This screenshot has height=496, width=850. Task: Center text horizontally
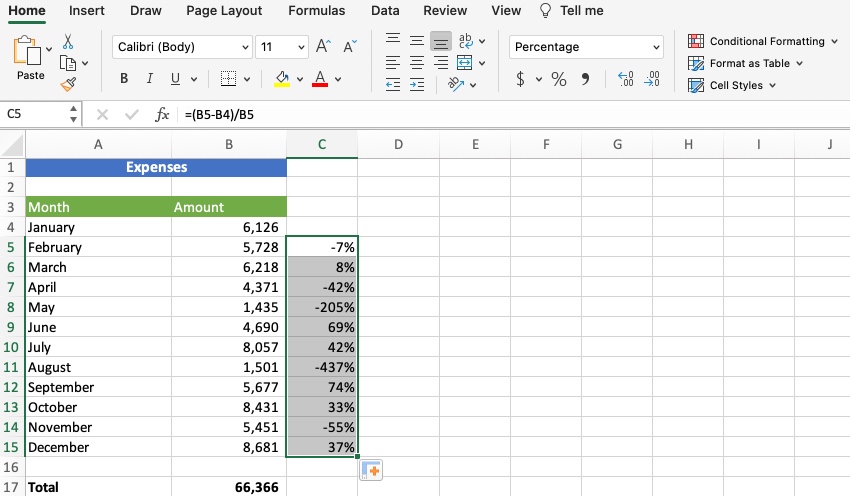[x=417, y=63]
